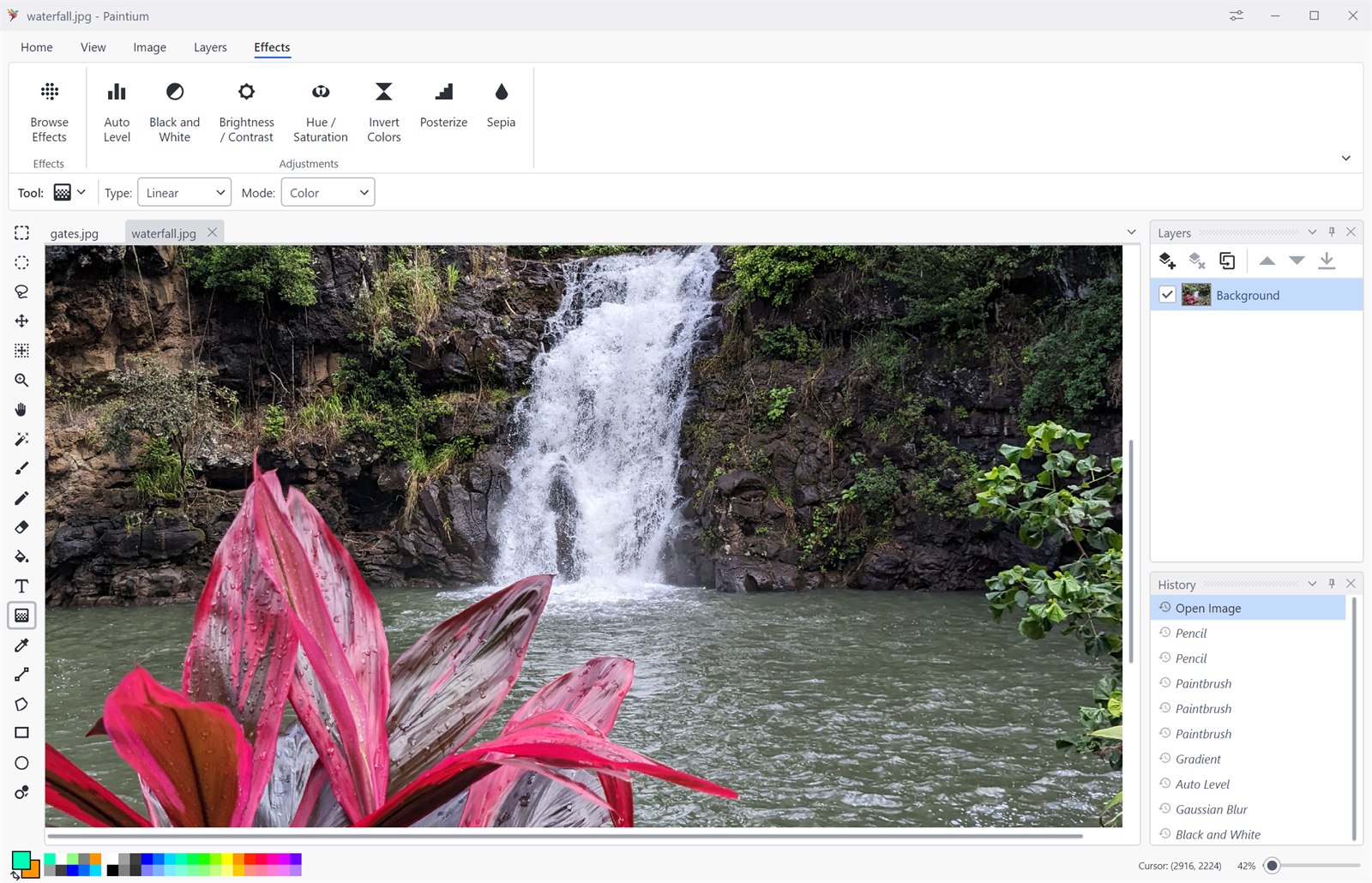The image size is (1372, 883).
Task: Open the Mode dropdown showing Color
Action: point(328,193)
